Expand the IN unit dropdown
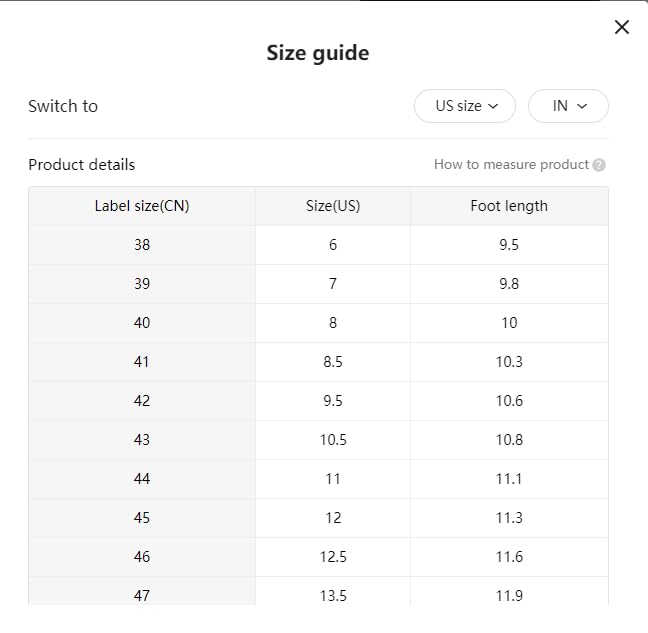The height and width of the screenshot is (633, 648). click(568, 106)
